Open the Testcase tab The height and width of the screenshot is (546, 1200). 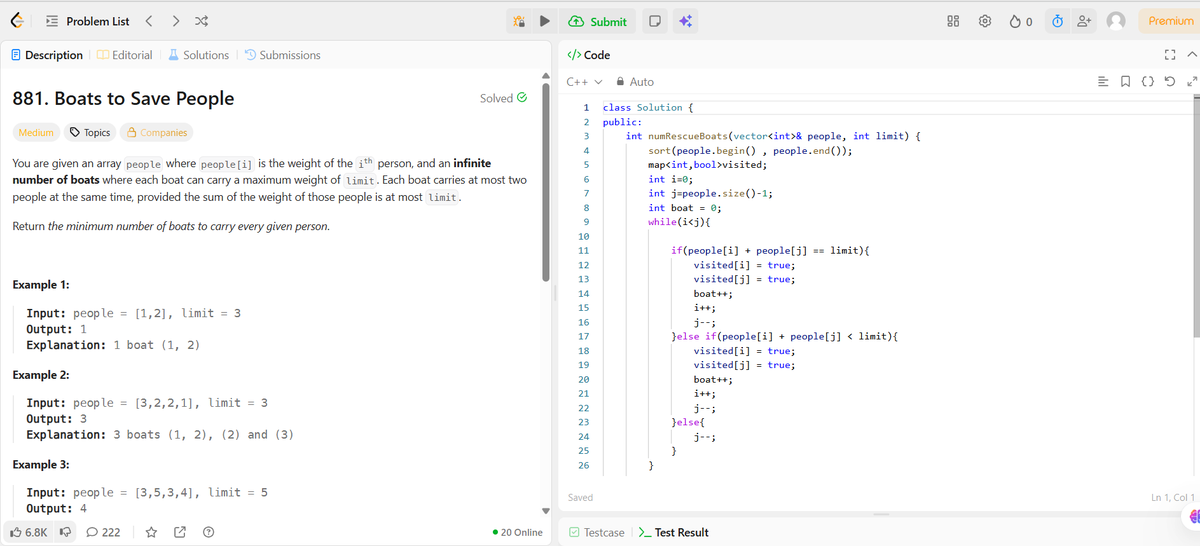[597, 532]
